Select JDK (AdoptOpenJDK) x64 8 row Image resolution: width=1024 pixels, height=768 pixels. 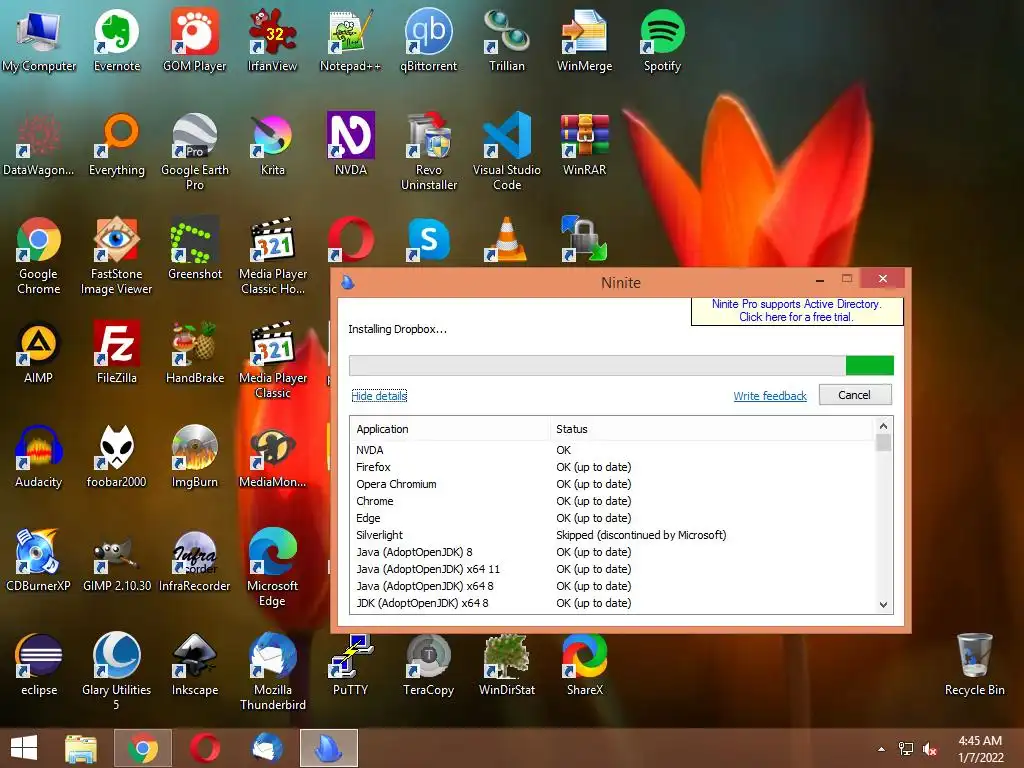click(613, 603)
